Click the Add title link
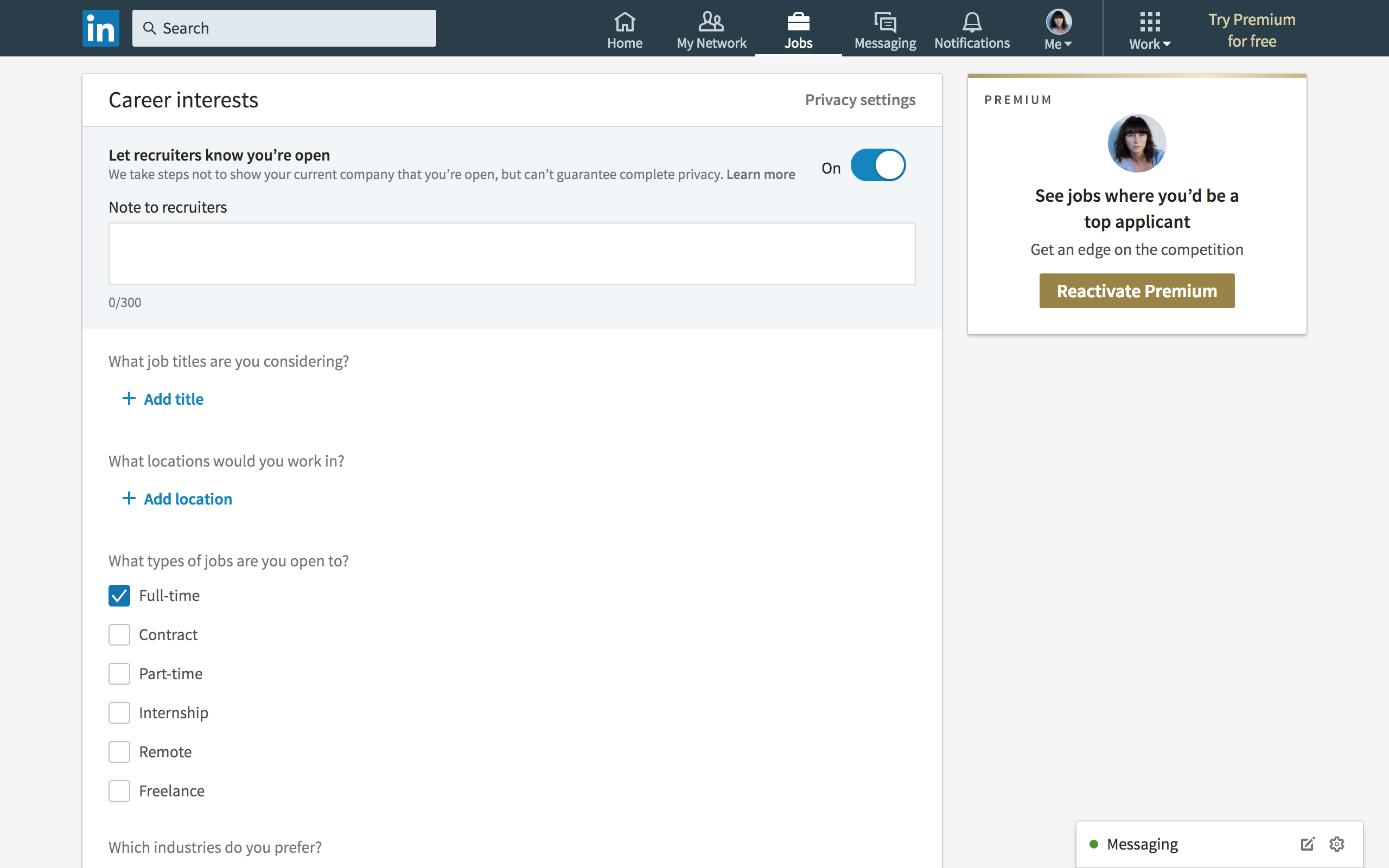This screenshot has height=868, width=1389. tap(173, 399)
